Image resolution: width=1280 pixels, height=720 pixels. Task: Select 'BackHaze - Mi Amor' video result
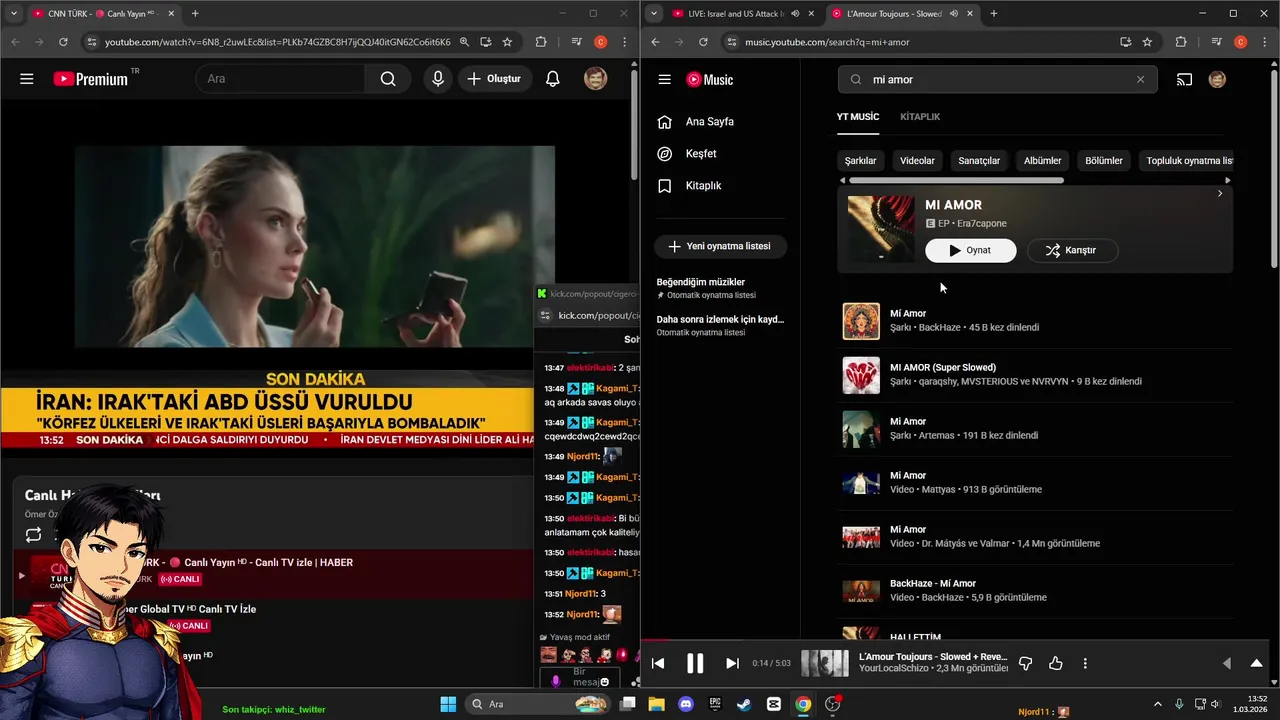tap(1037, 591)
